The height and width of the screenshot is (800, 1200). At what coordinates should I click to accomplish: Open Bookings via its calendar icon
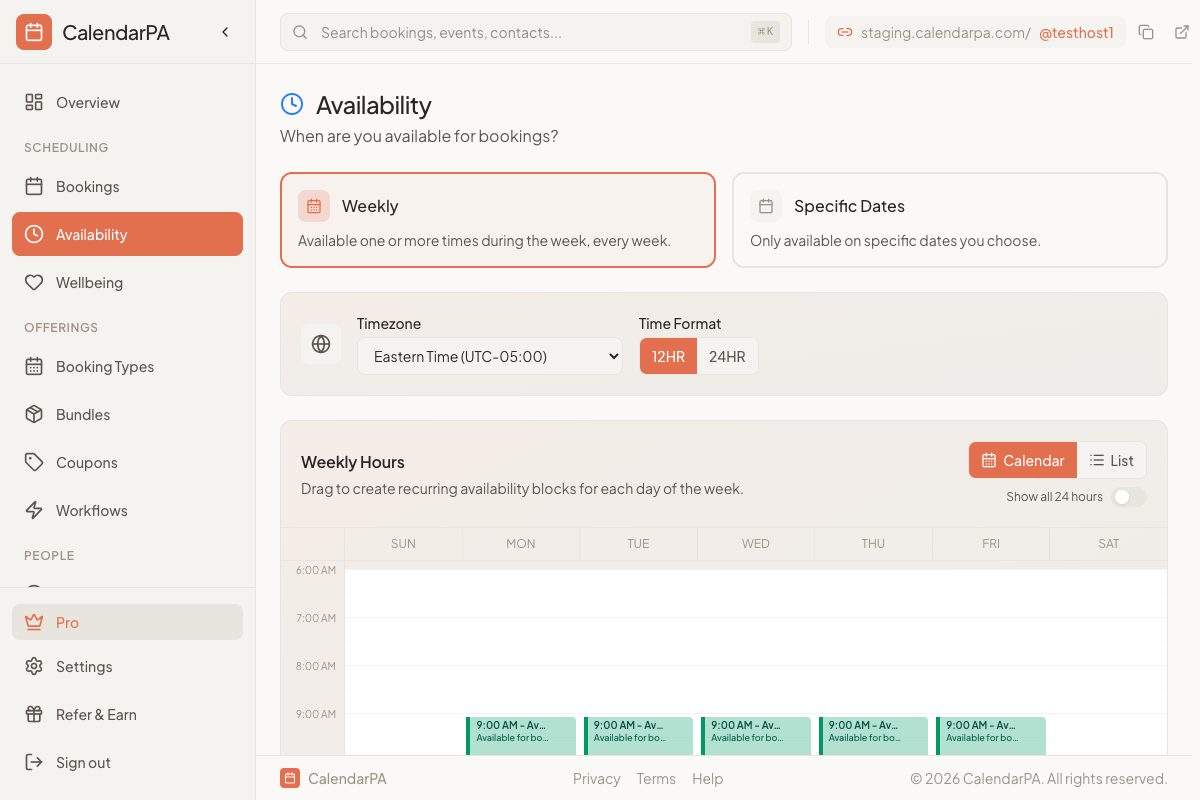35,186
